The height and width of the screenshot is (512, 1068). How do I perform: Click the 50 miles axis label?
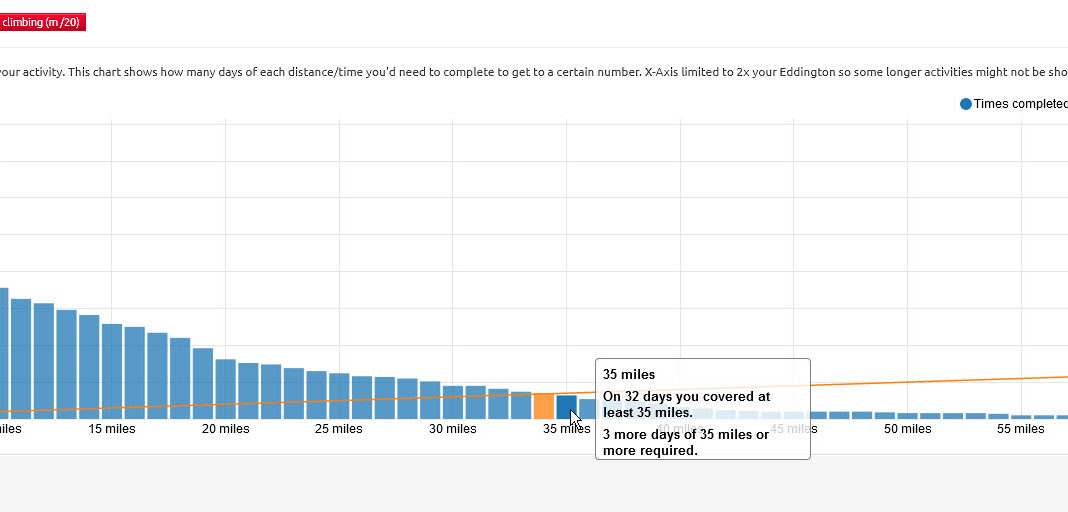pos(907,429)
